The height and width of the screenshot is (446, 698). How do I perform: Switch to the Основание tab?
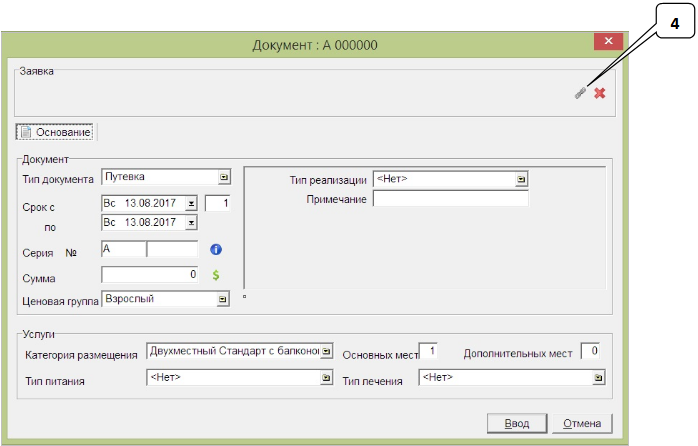pyautogui.click(x=56, y=132)
